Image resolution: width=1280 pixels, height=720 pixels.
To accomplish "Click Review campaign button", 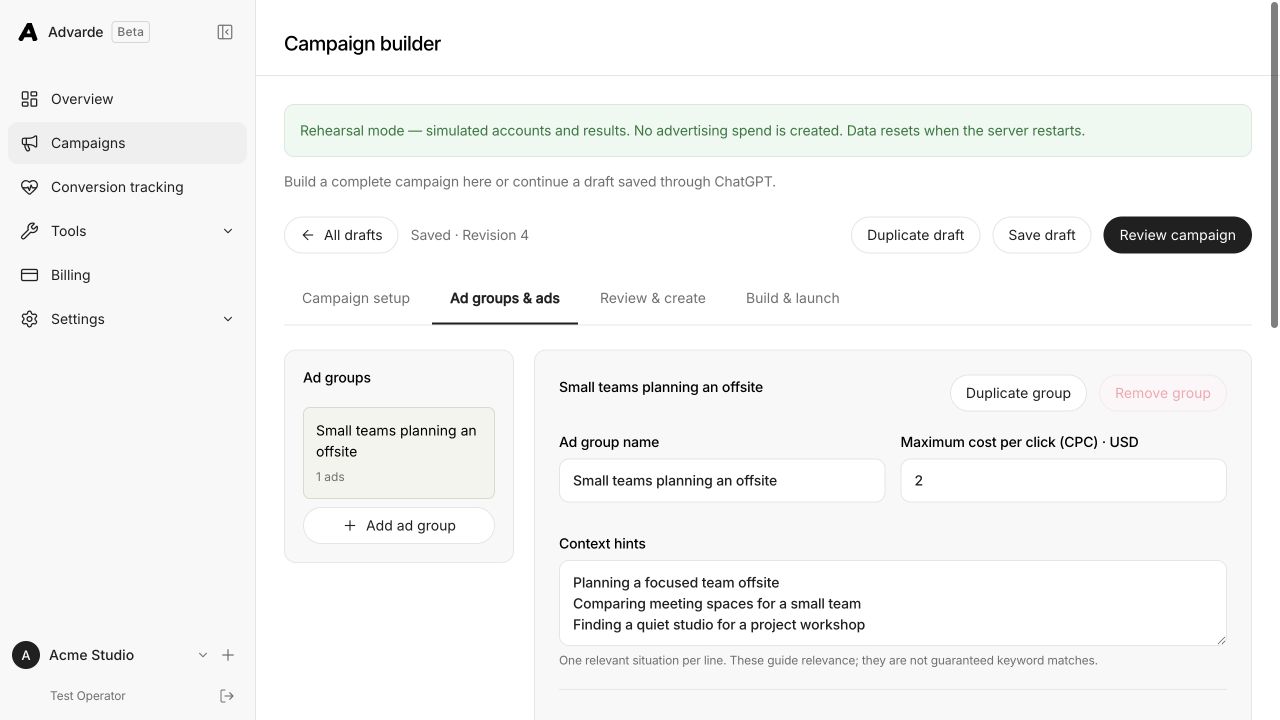I will 1177,235.
